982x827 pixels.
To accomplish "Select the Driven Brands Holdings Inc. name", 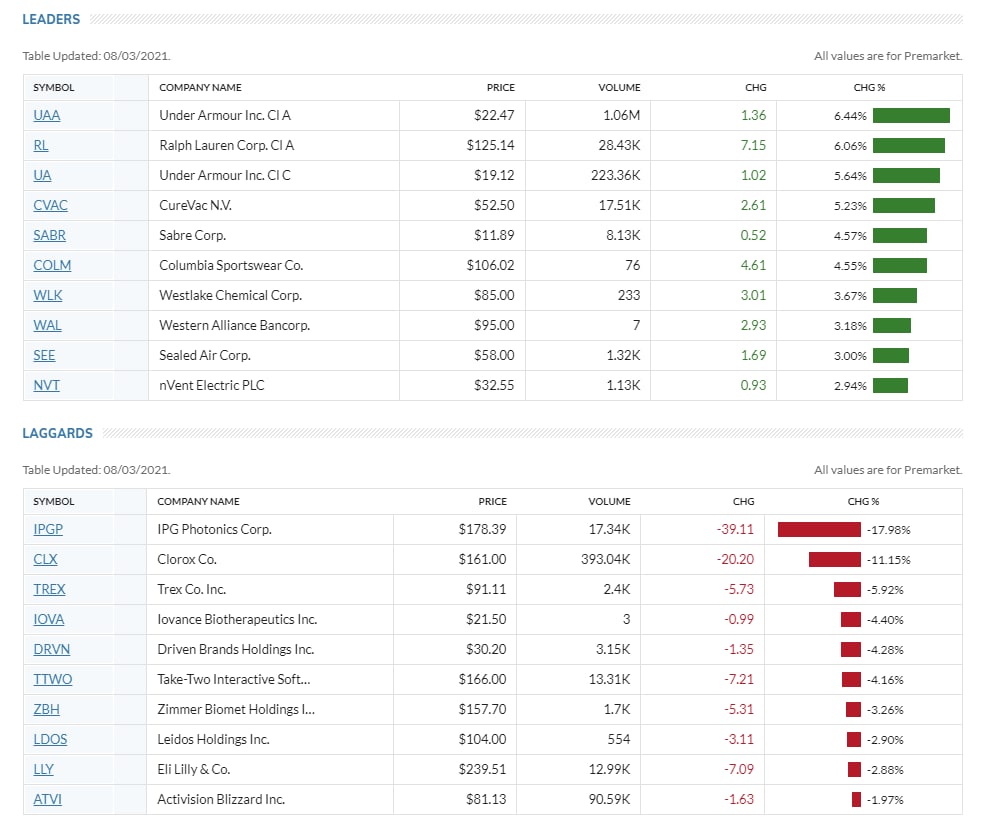I will (235, 650).
